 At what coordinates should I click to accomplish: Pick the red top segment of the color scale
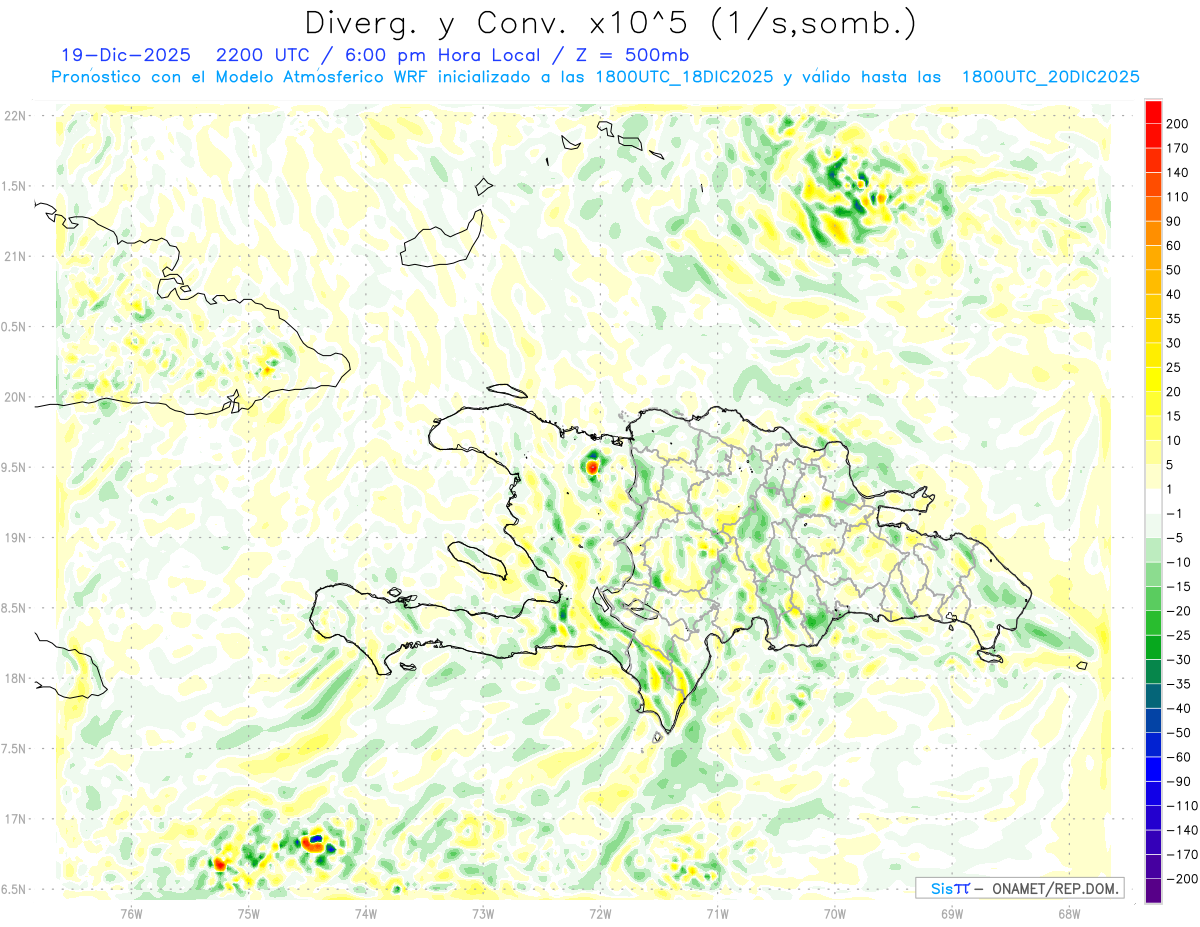point(1153,112)
